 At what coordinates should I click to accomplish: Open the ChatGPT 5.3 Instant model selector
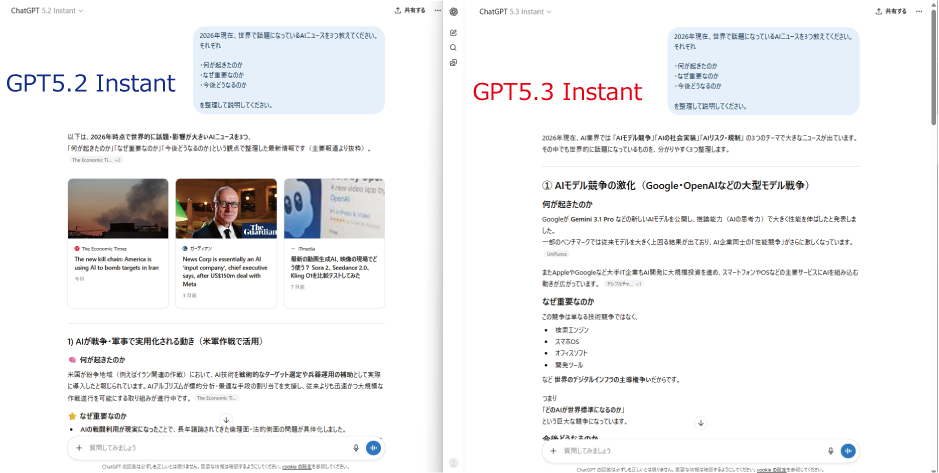pyautogui.click(x=516, y=11)
